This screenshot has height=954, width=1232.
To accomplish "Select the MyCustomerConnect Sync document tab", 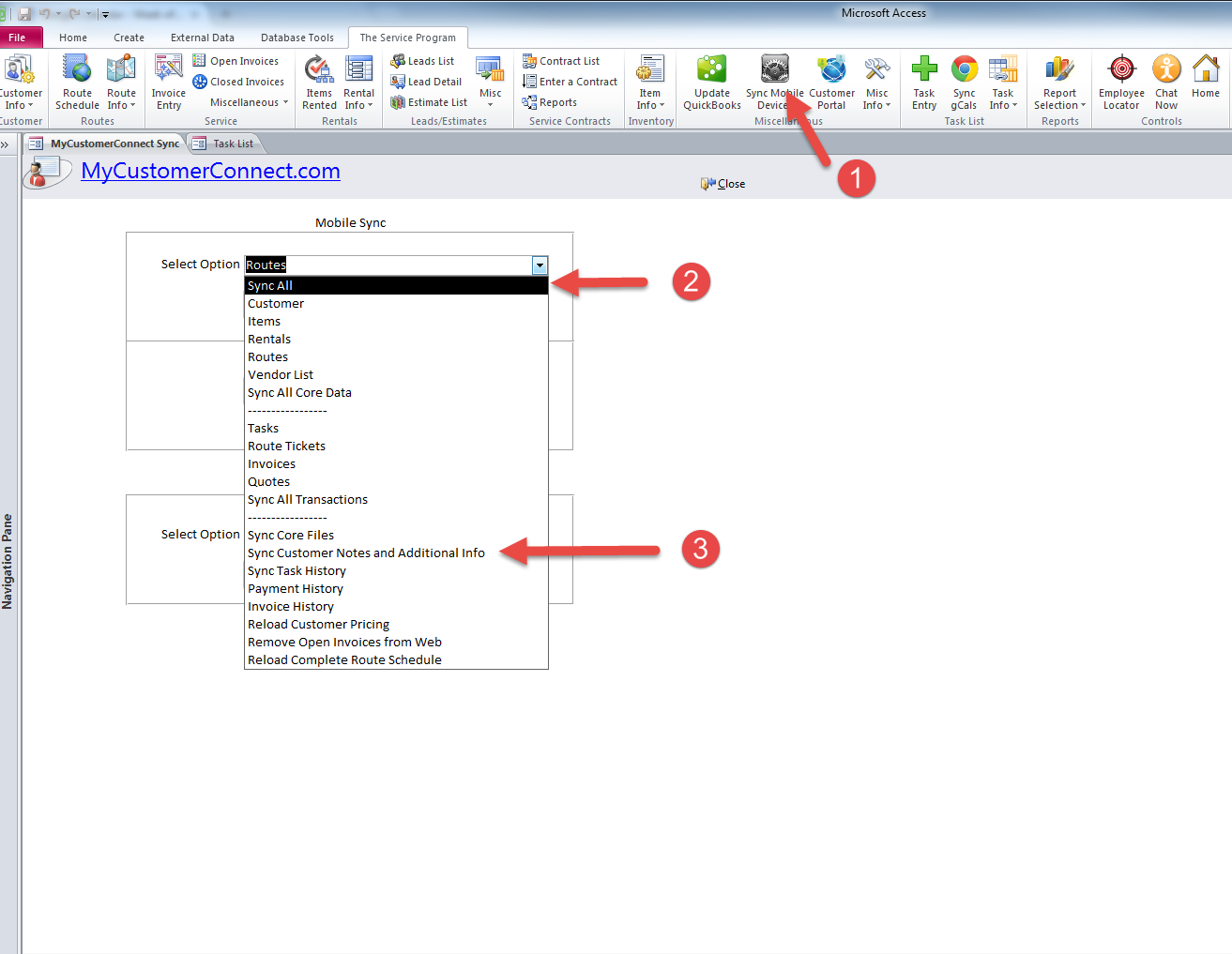I will [x=105, y=144].
